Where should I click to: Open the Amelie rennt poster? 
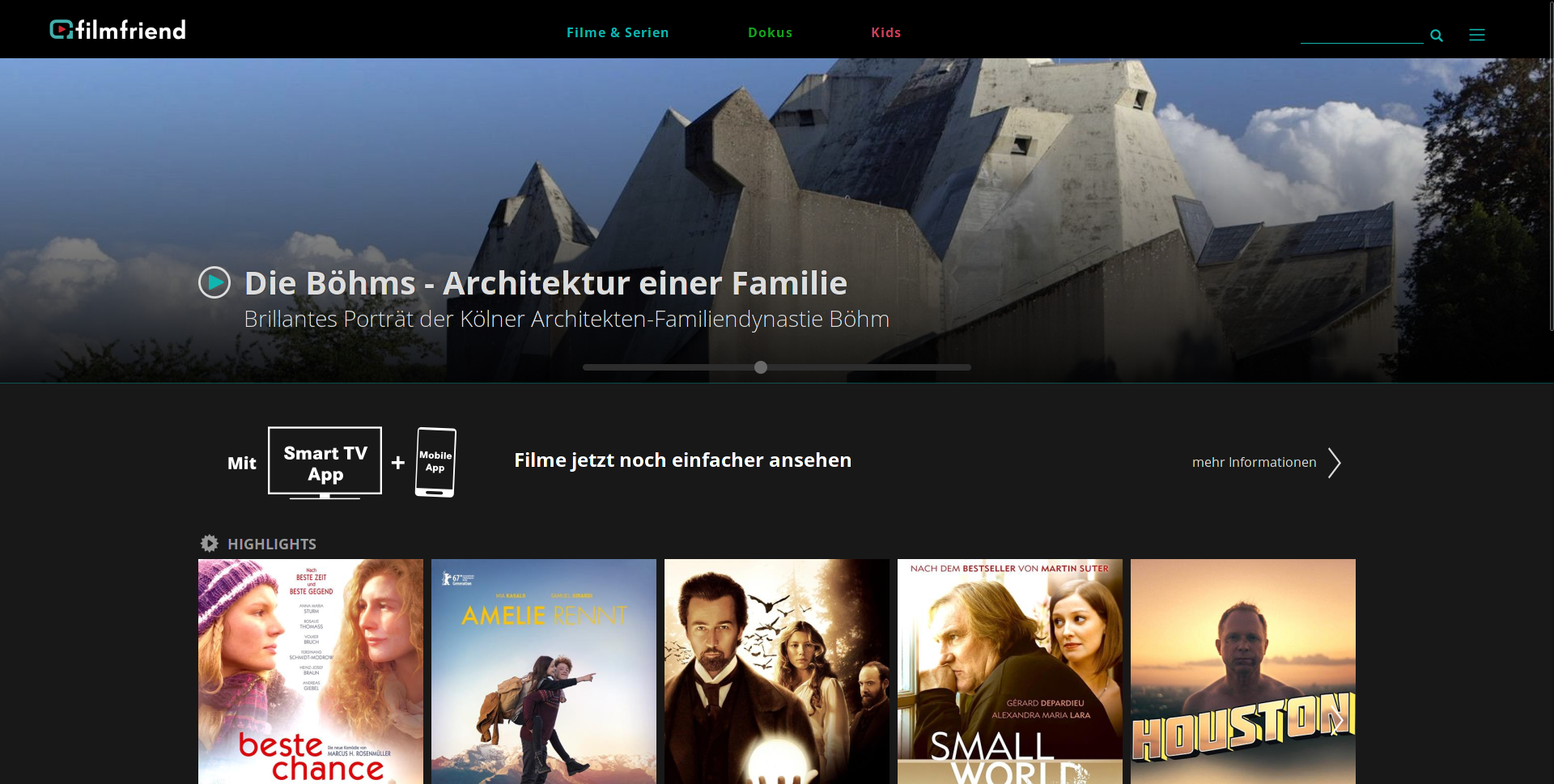coord(544,672)
